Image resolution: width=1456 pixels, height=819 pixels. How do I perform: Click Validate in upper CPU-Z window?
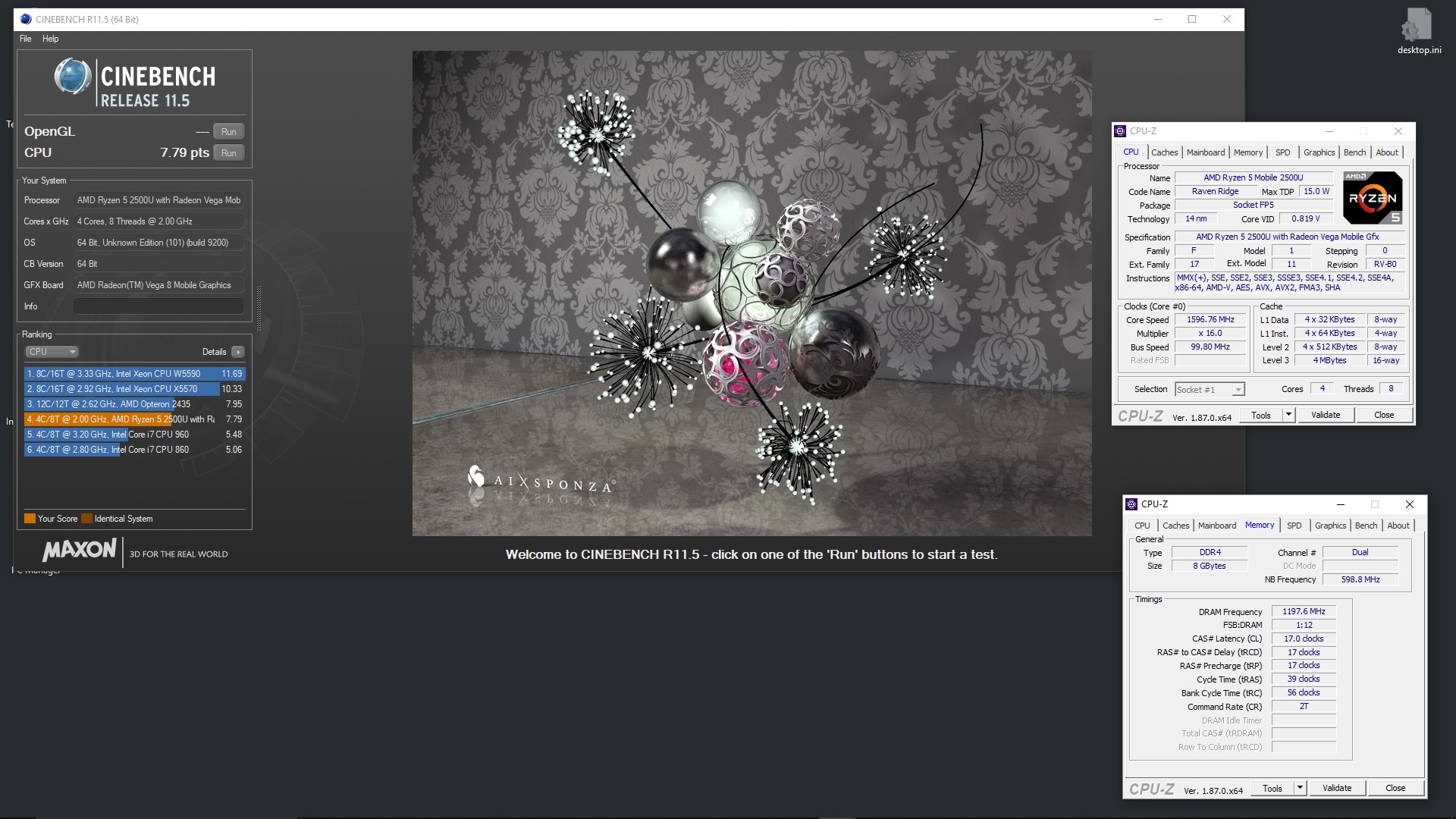point(1326,415)
